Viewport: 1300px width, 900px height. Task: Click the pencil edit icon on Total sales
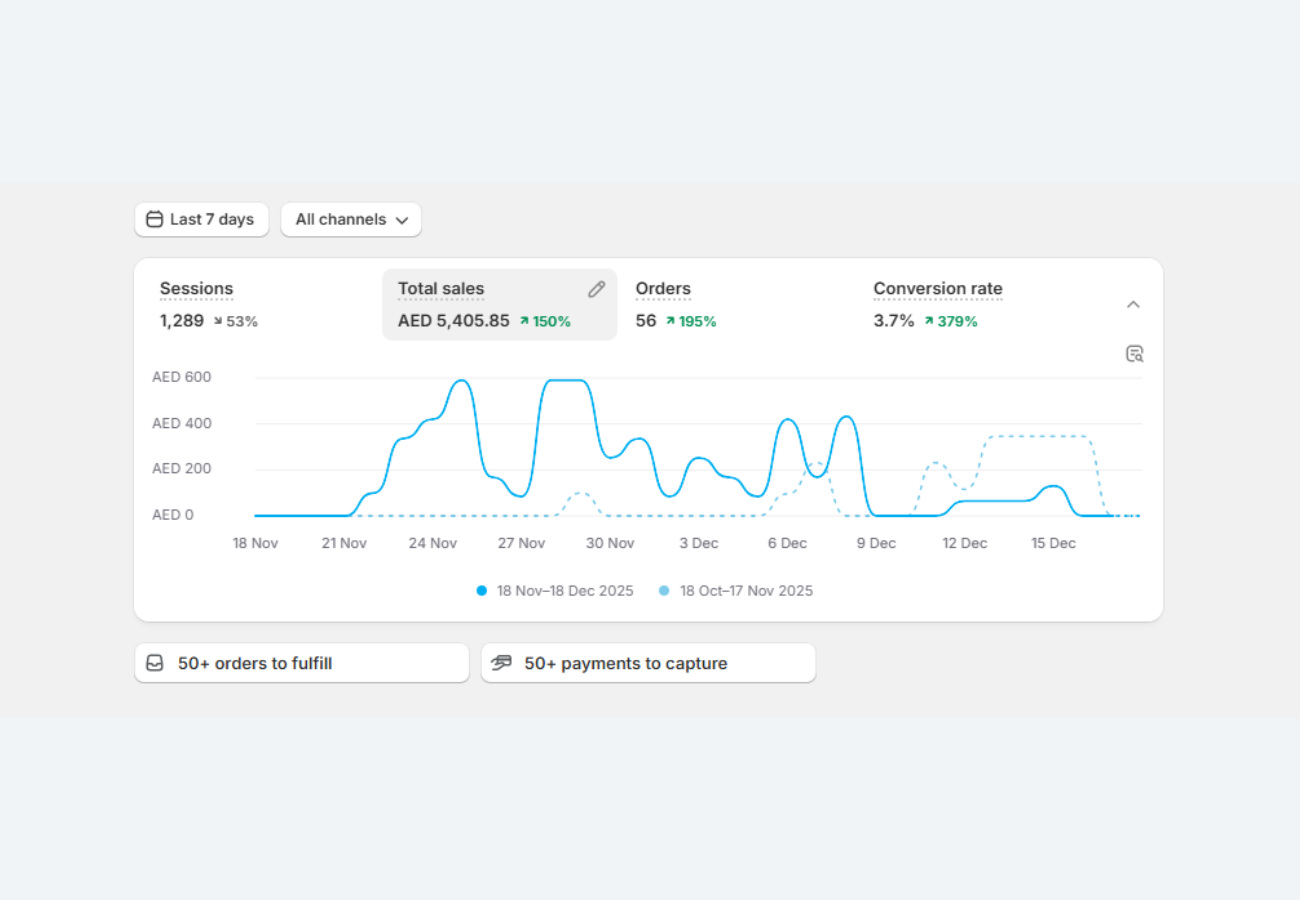596,289
